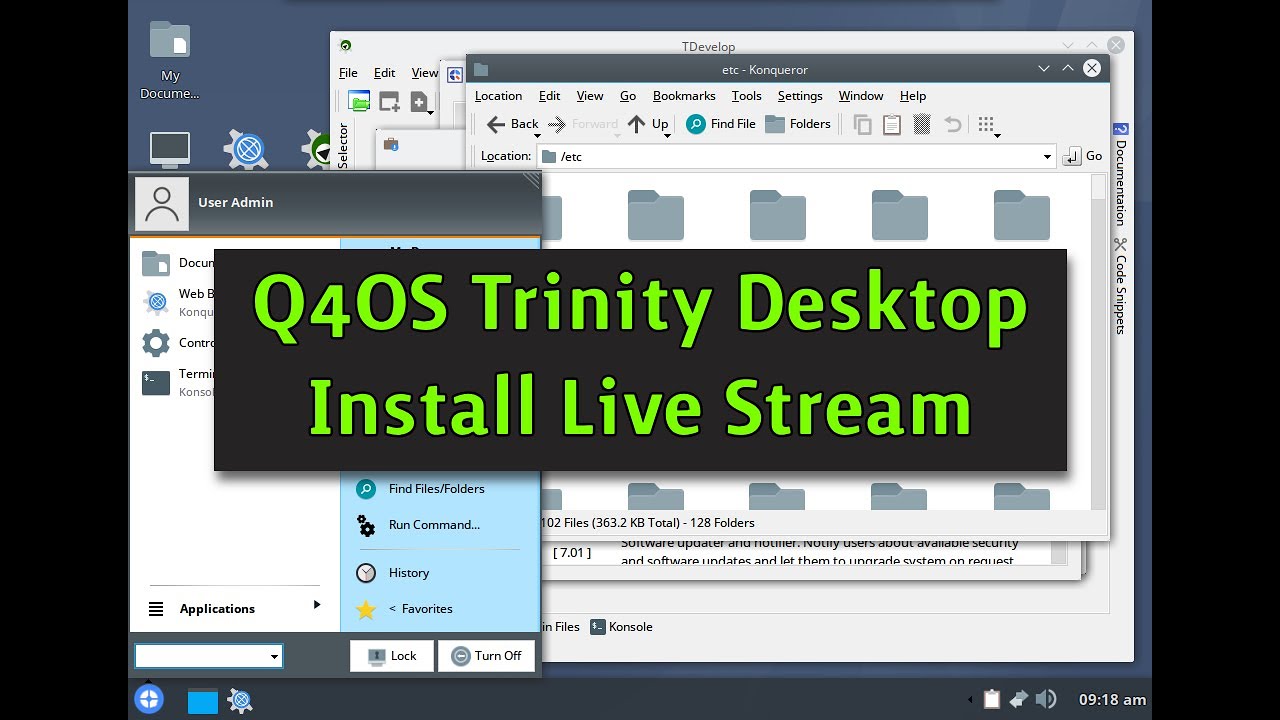
Task: Open the Selector side tab in TDevelop
Action: 343,145
